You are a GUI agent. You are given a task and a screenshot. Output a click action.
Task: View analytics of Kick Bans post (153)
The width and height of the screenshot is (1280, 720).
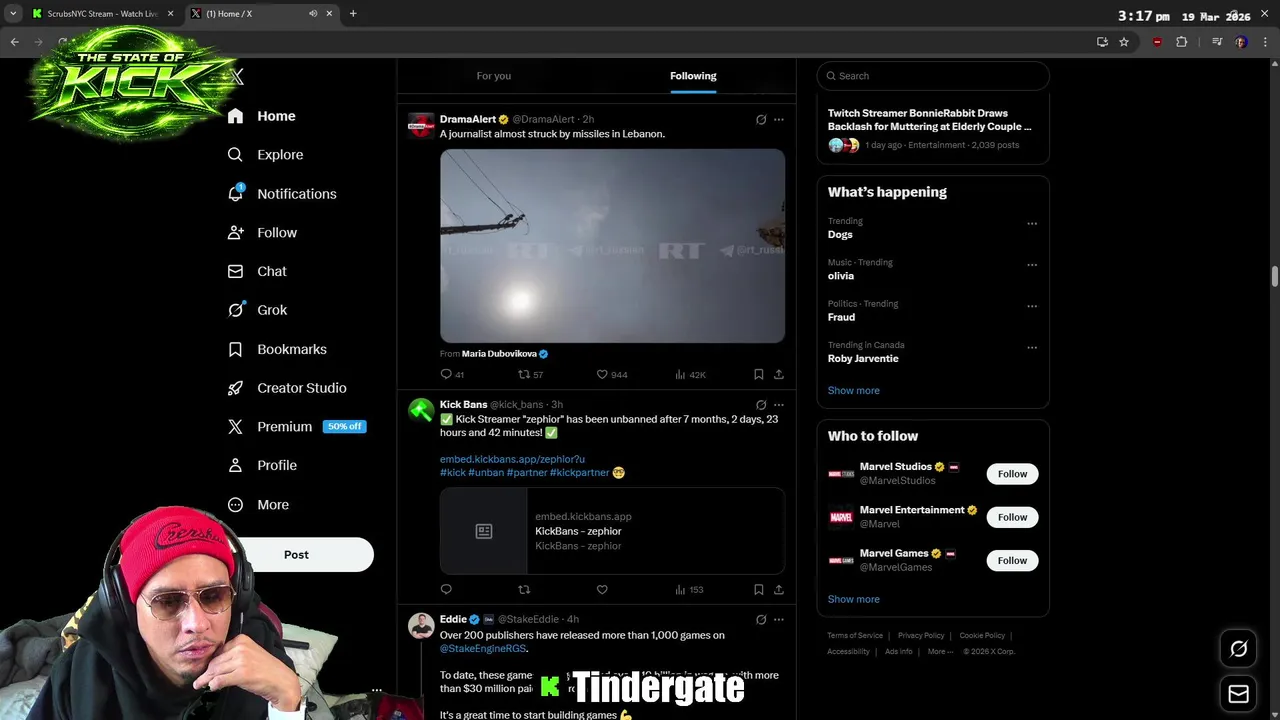pos(689,590)
